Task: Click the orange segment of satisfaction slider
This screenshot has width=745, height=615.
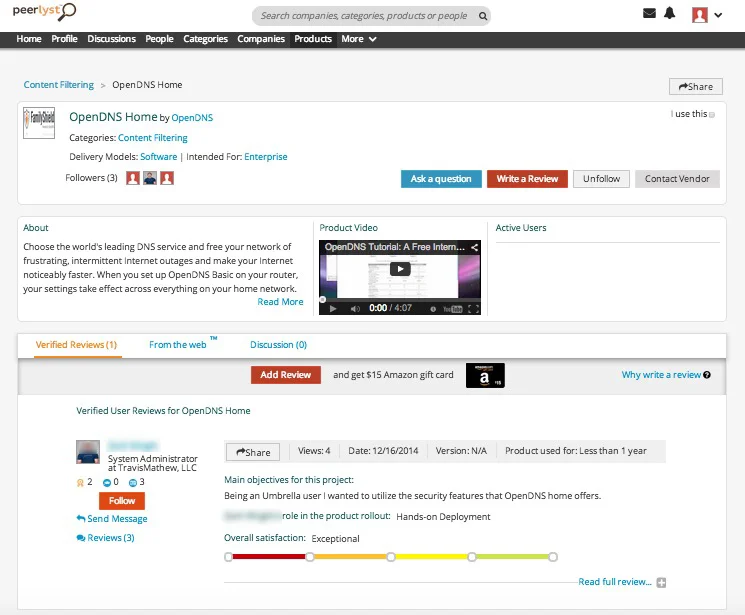Action: (350, 557)
